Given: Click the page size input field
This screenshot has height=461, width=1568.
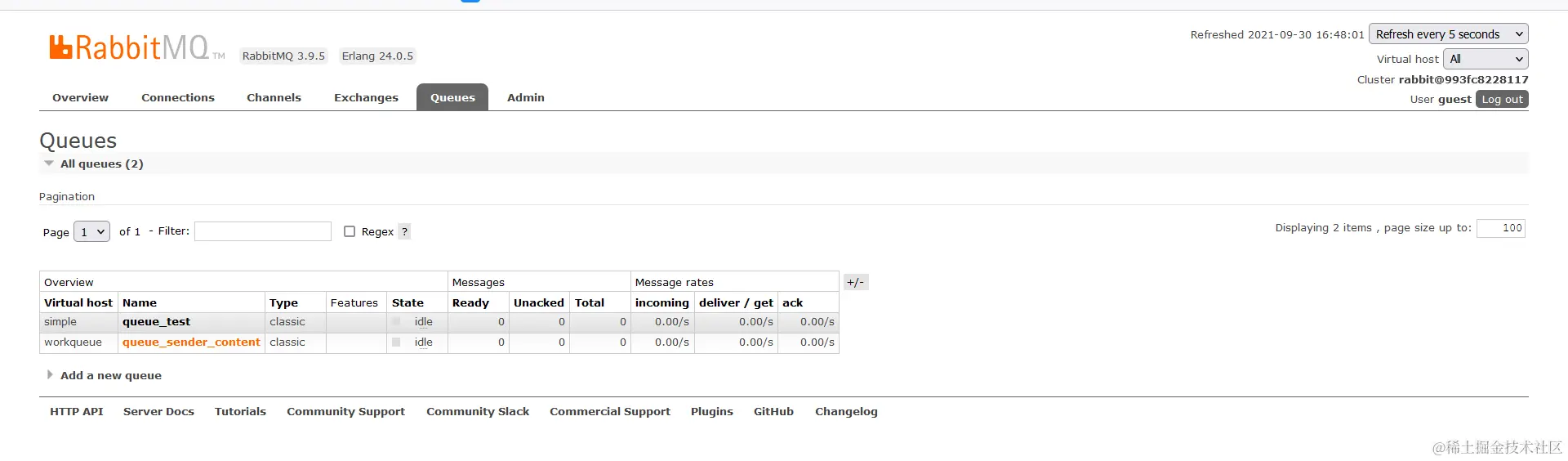Looking at the screenshot, I should pos(1501,228).
